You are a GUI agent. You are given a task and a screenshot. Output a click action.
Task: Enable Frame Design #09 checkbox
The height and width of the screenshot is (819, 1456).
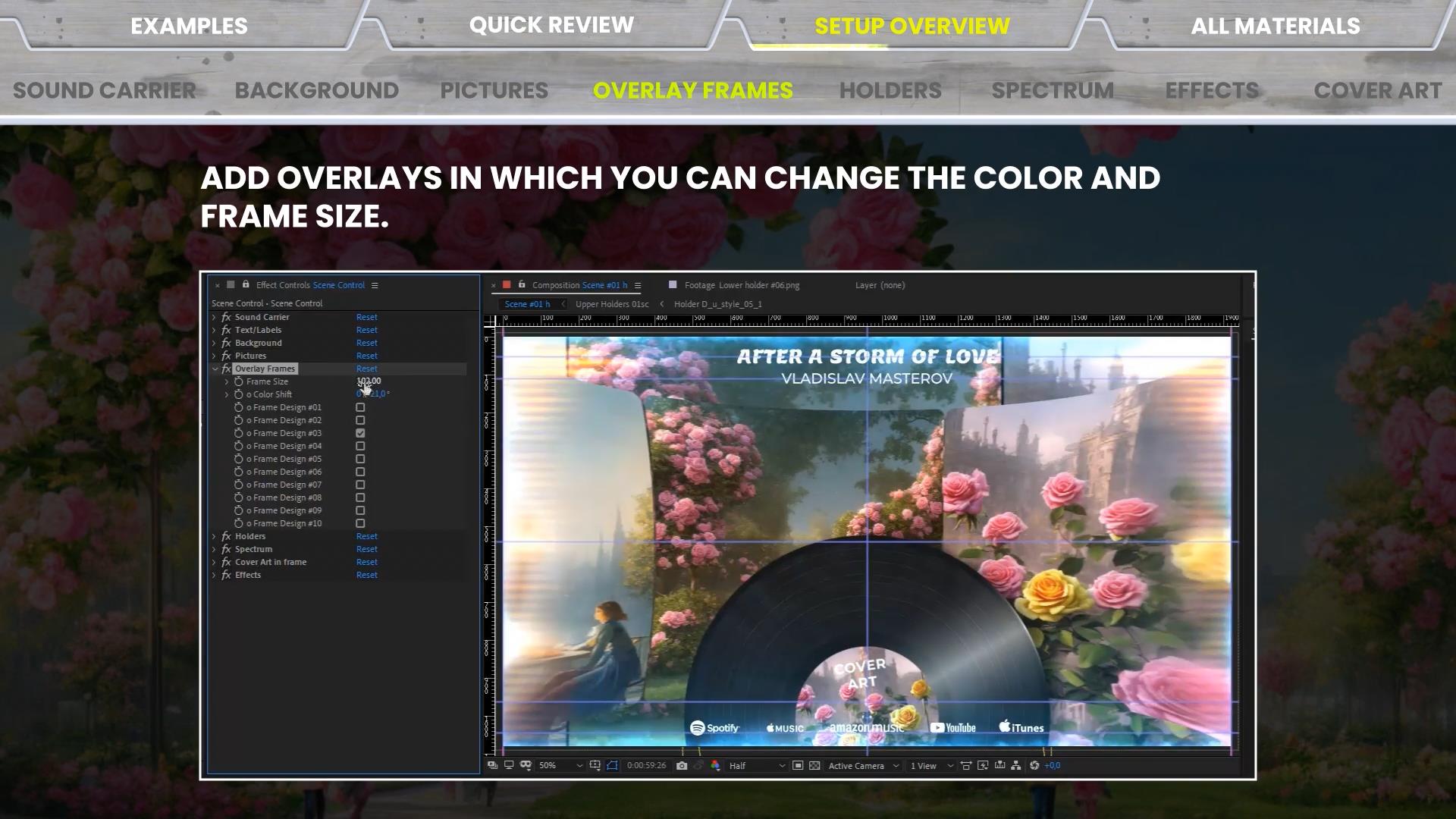pyautogui.click(x=360, y=510)
